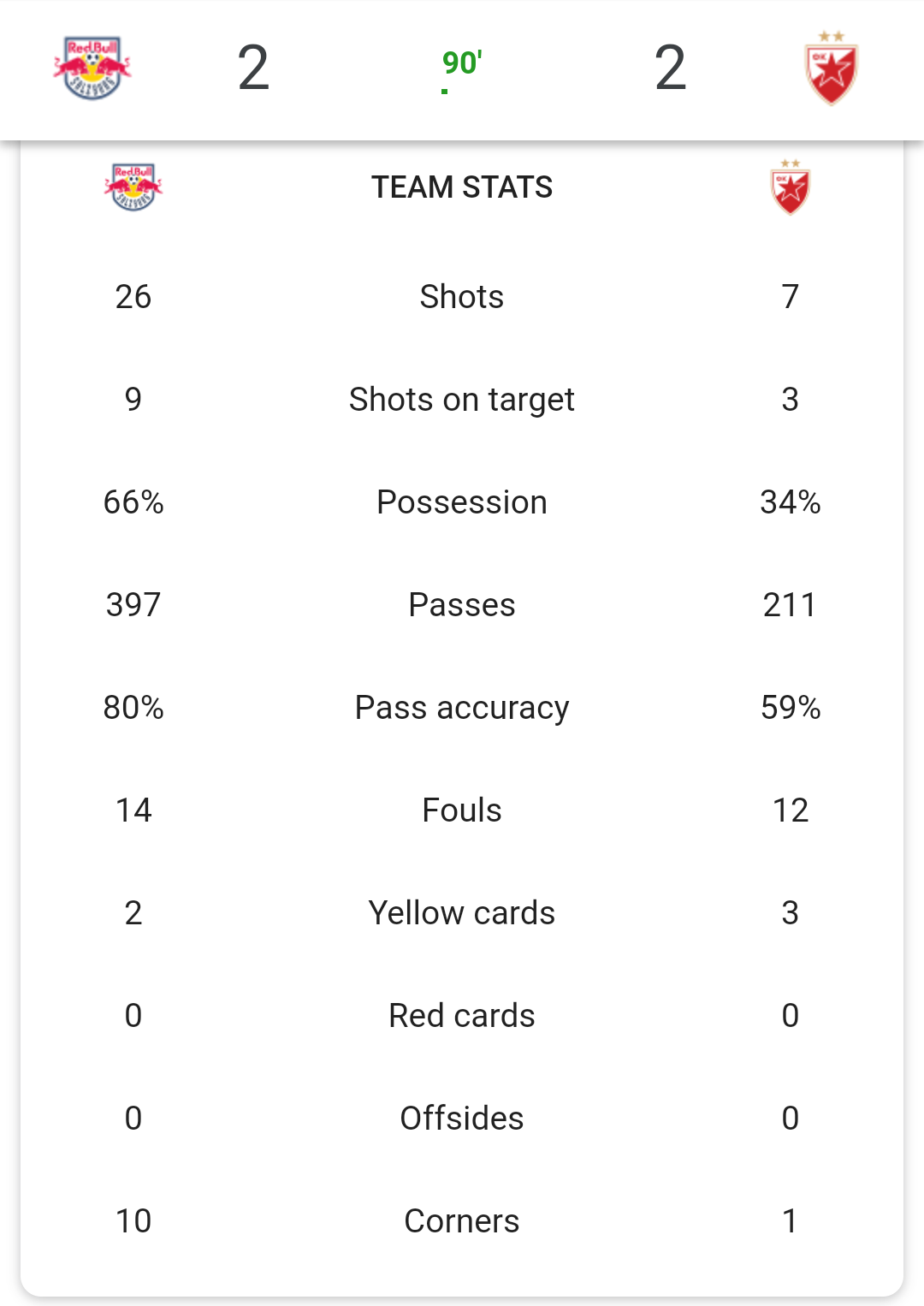Viewport: 924px width, 1306px height.
Task: Tap Red Bull Salzburg logo beside TEAM STATS
Action: coord(133,187)
